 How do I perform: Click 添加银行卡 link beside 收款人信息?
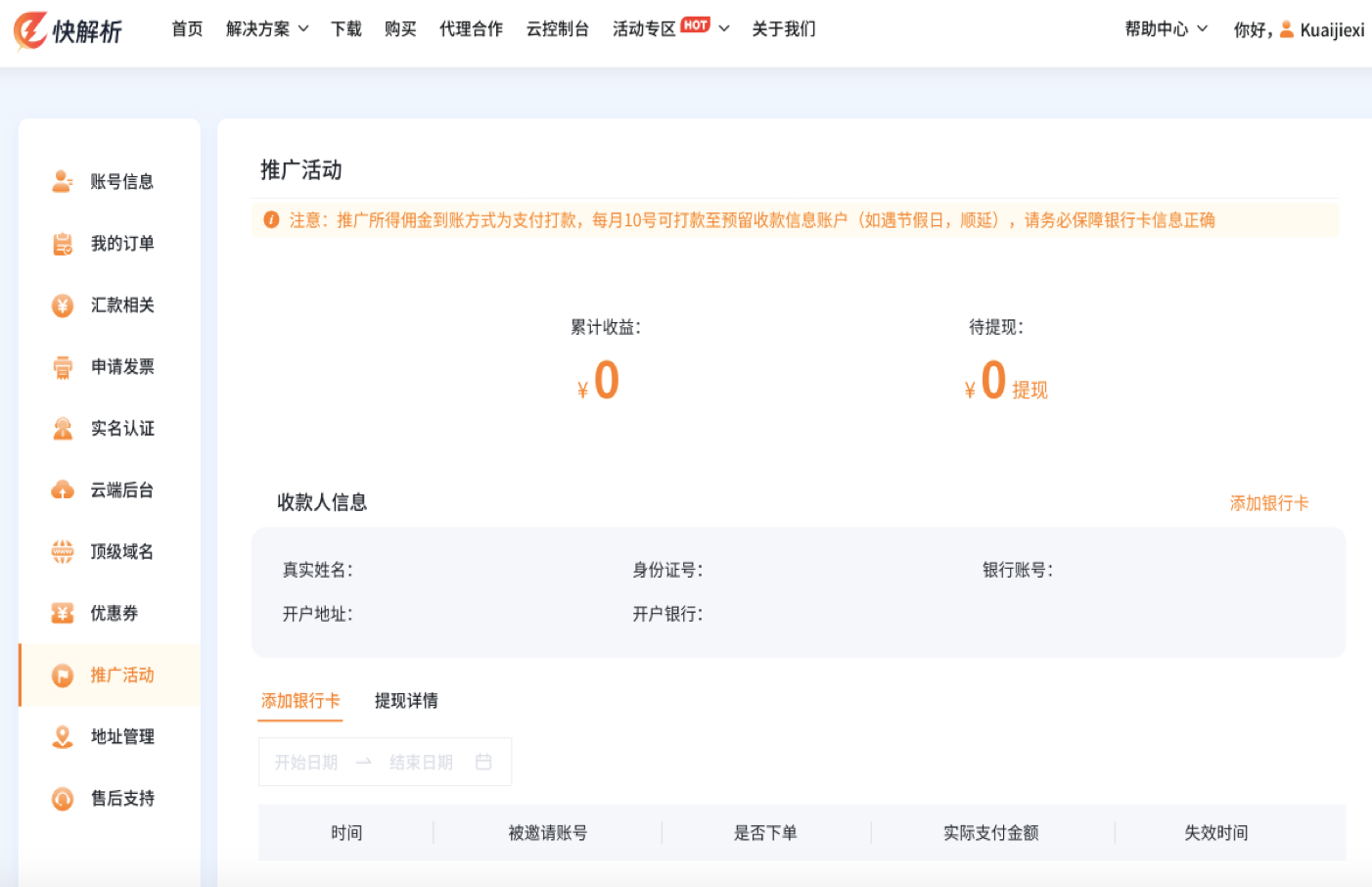[1268, 503]
